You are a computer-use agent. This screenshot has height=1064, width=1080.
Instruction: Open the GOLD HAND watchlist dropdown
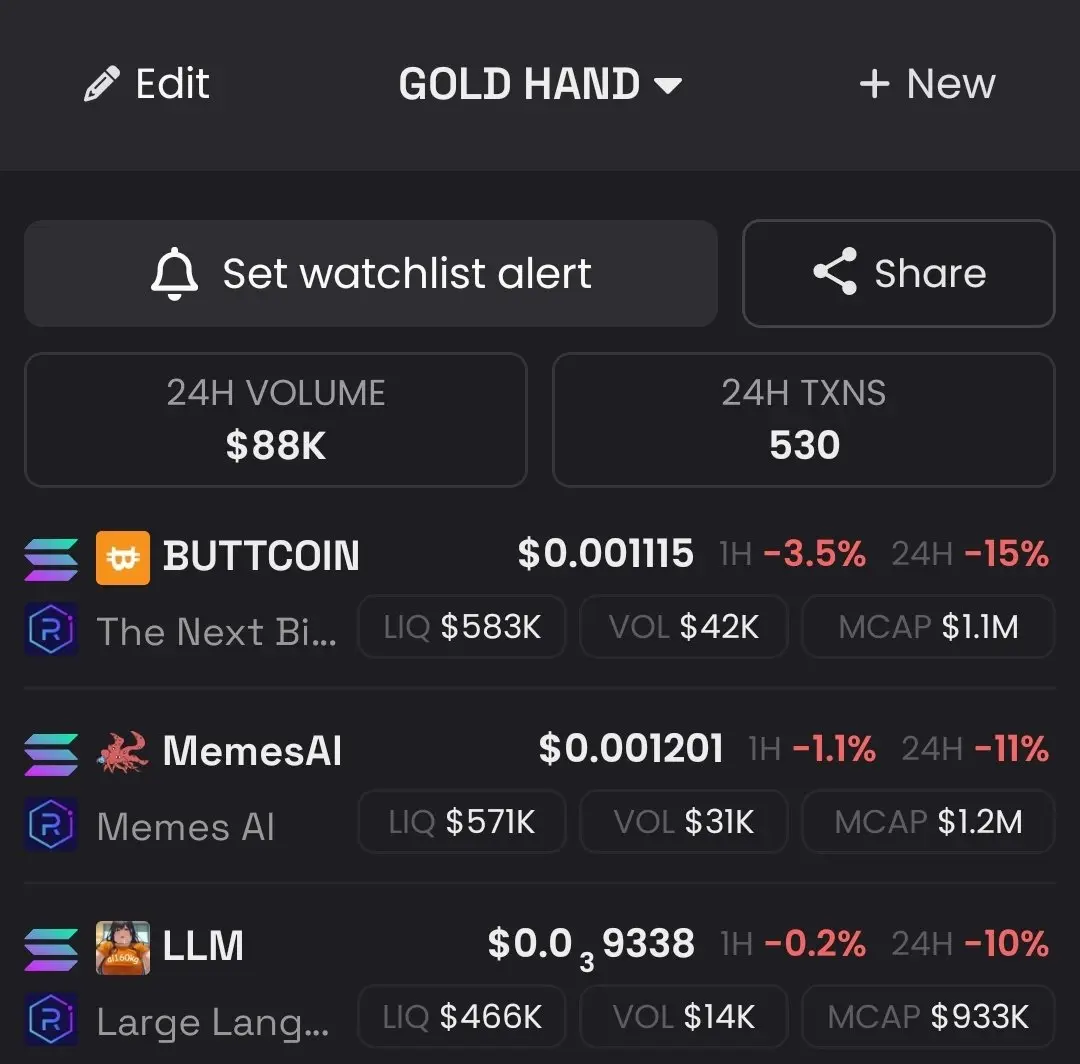(x=541, y=84)
